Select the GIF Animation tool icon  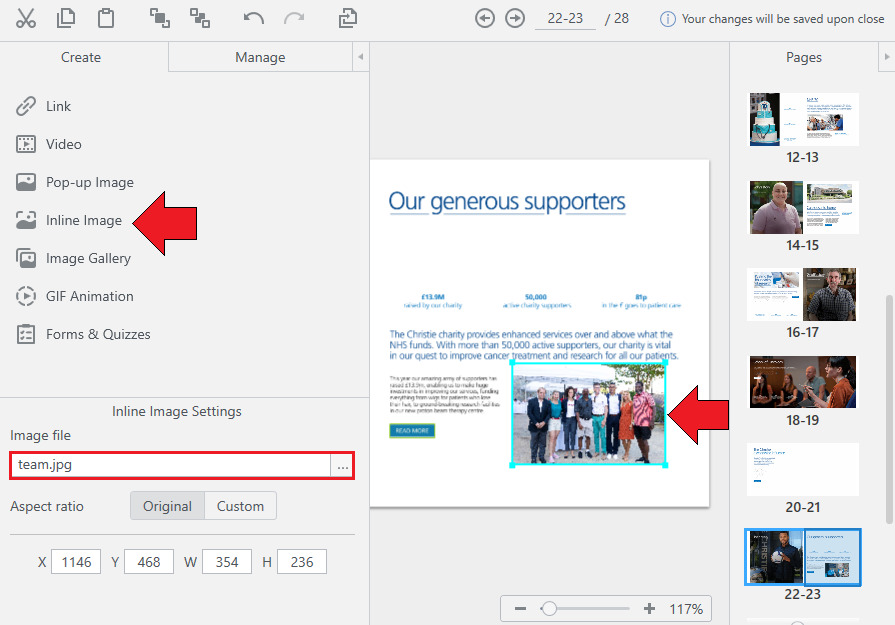[x=26, y=296]
